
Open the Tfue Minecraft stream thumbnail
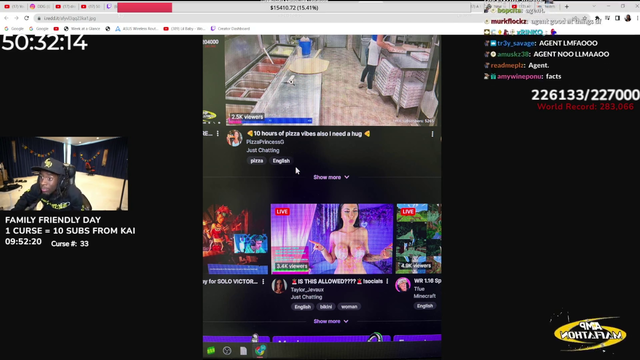pyautogui.click(x=419, y=239)
